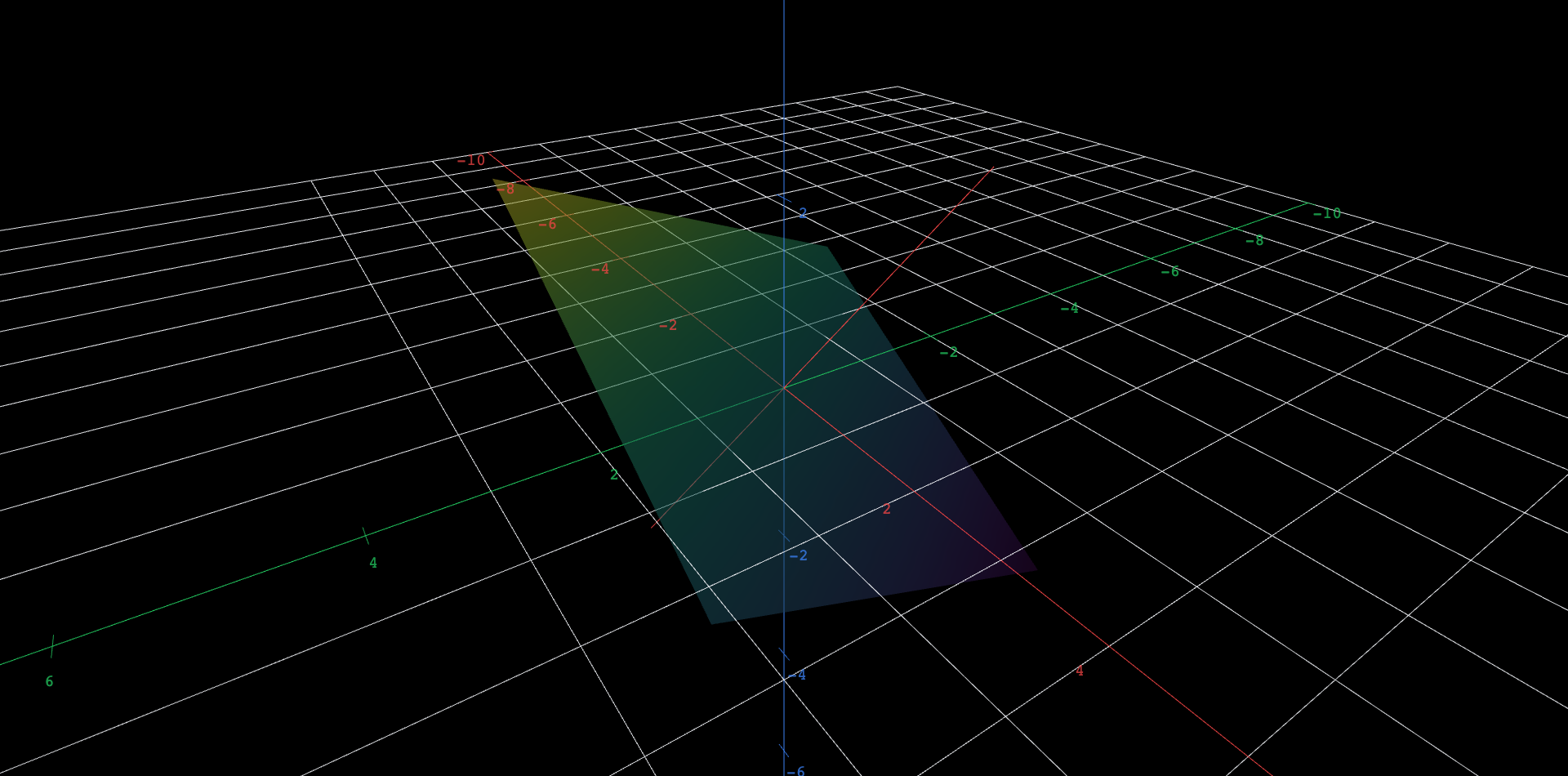Select the red -2 axis label
This screenshot has width=1568, height=776.
coord(668,325)
